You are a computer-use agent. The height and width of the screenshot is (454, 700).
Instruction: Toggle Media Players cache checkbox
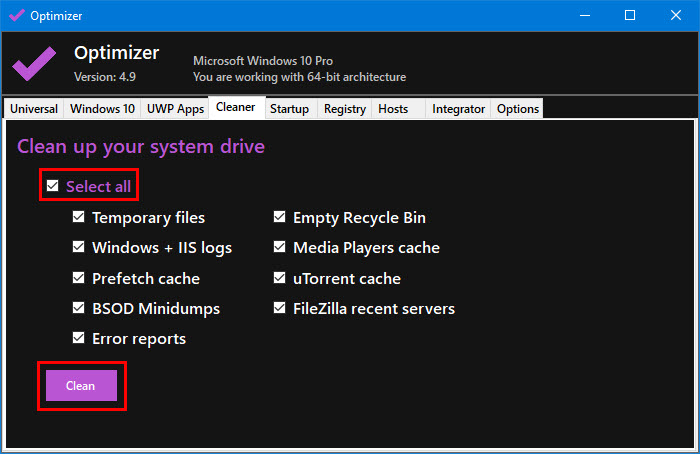[x=280, y=248]
